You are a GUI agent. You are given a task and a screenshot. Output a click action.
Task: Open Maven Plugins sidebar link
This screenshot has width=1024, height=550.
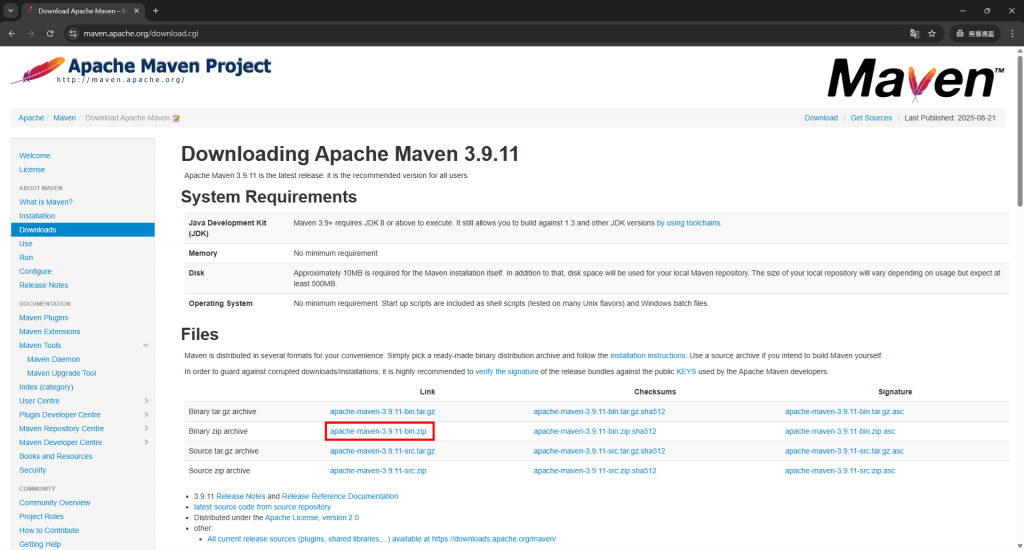pyautogui.click(x=44, y=317)
